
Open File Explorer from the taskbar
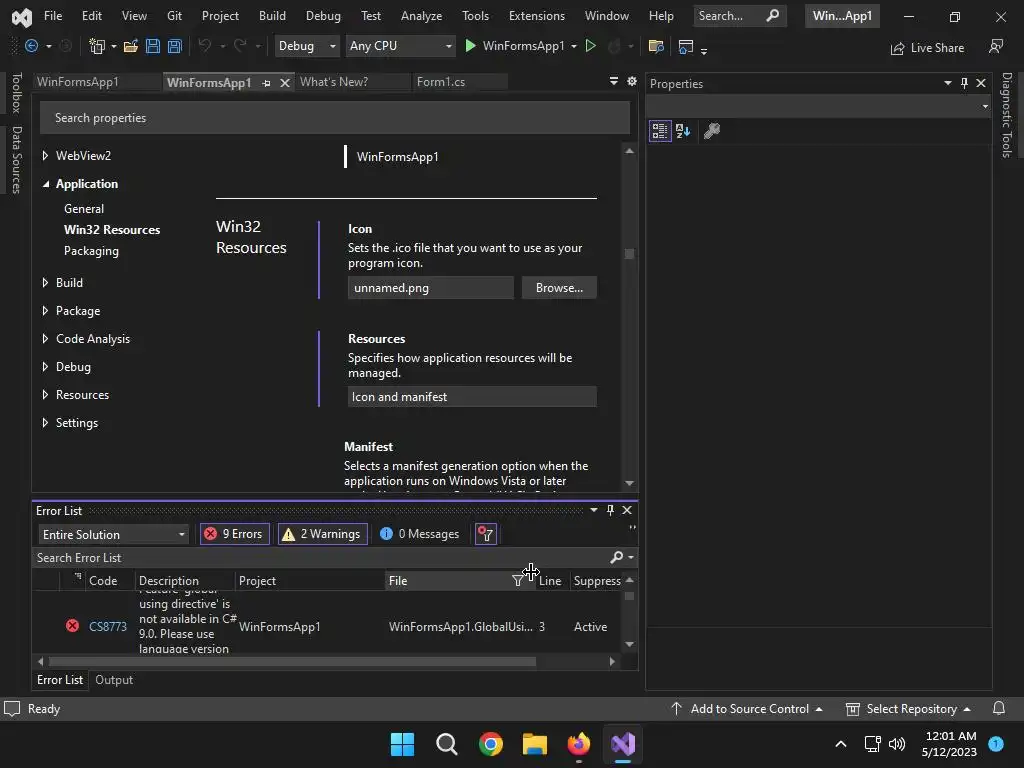(x=534, y=744)
